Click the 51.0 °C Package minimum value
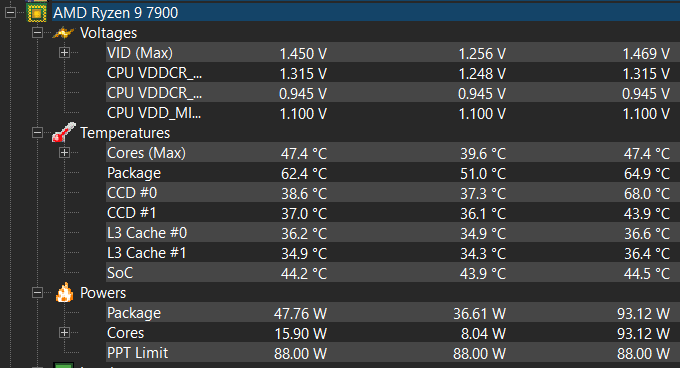Viewport: 680px width, 368px height. [x=483, y=174]
